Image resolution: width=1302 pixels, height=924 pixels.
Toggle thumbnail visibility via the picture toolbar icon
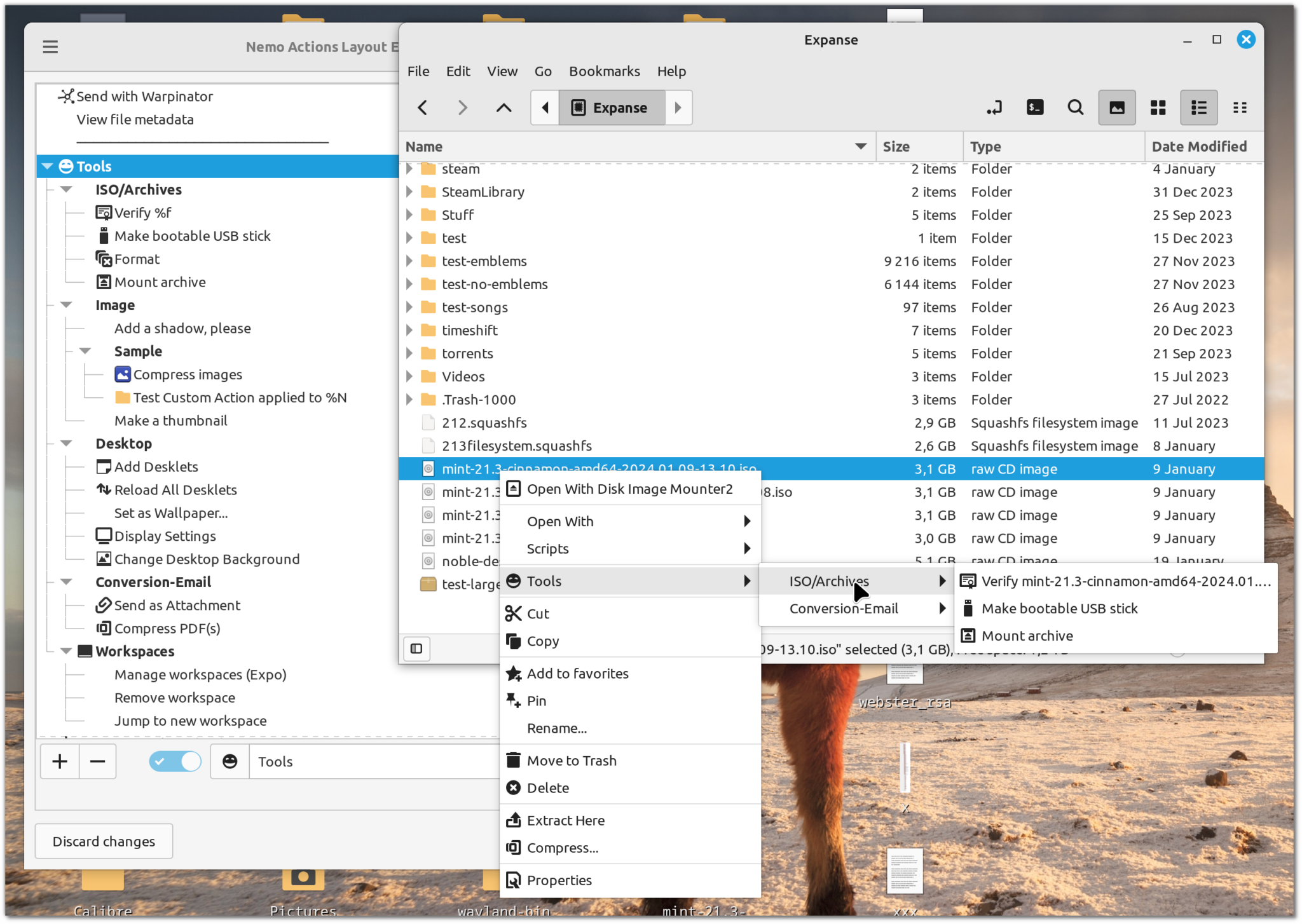(x=1117, y=107)
